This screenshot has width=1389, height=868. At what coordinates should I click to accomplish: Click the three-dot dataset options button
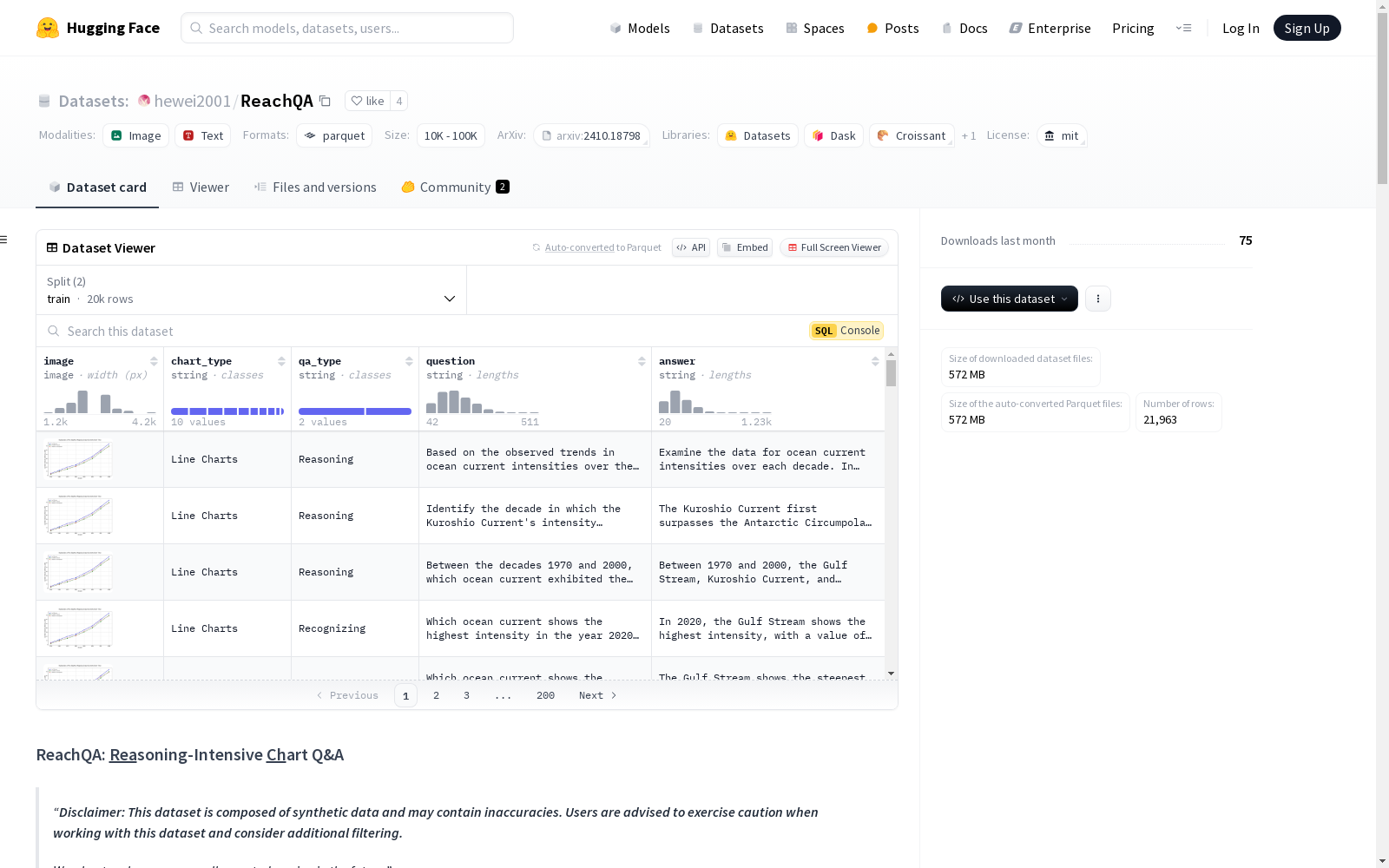[x=1098, y=299]
